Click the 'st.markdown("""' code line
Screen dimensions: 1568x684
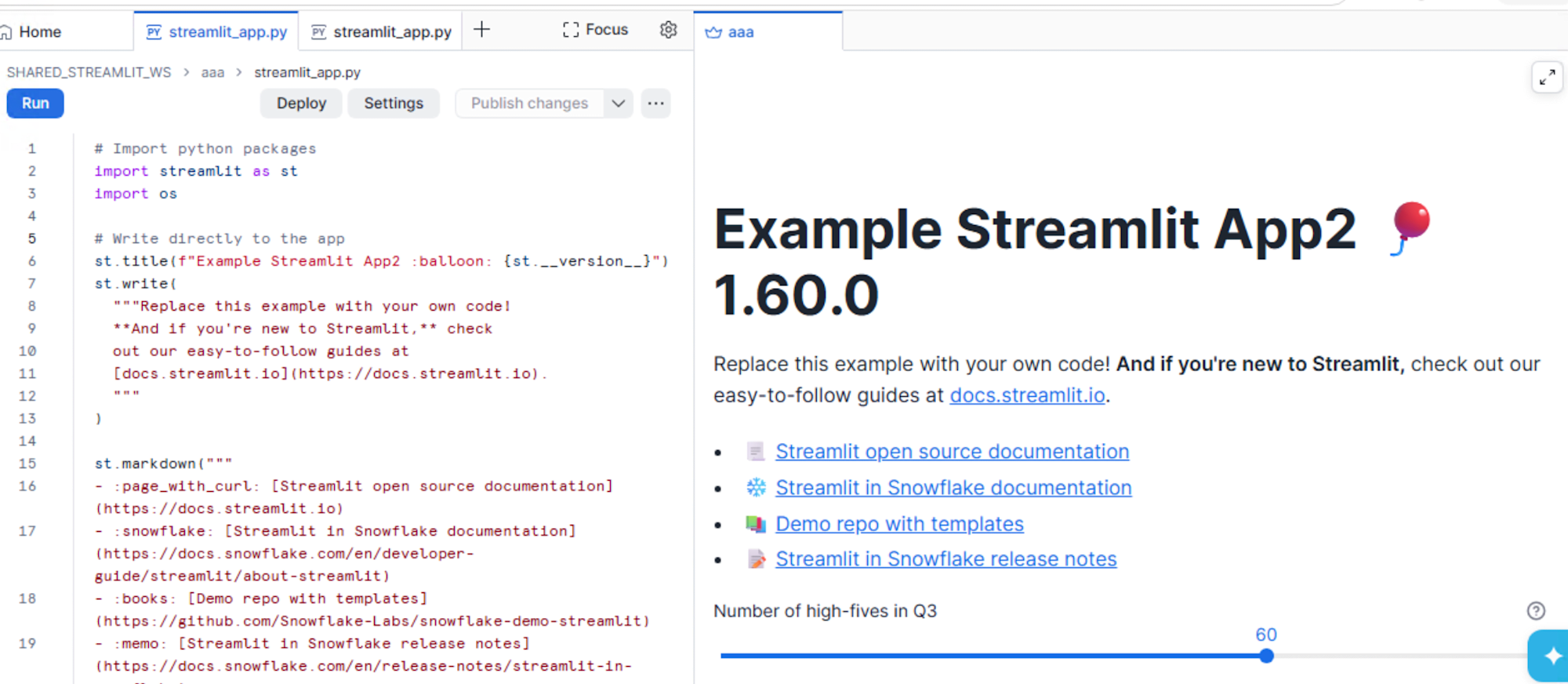point(163,464)
